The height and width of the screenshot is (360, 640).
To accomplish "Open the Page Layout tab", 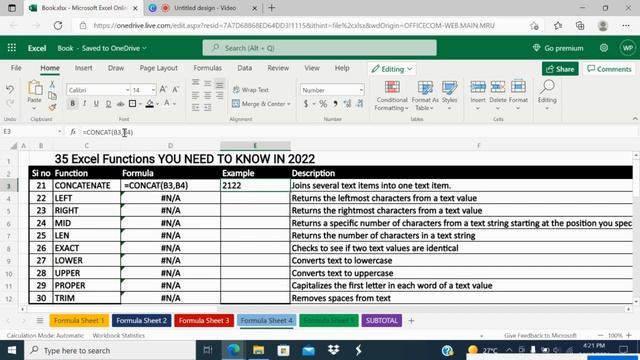I will [158, 68].
